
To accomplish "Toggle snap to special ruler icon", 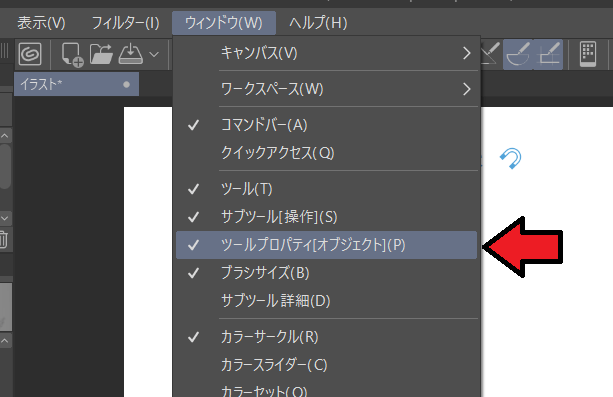I will (518, 54).
